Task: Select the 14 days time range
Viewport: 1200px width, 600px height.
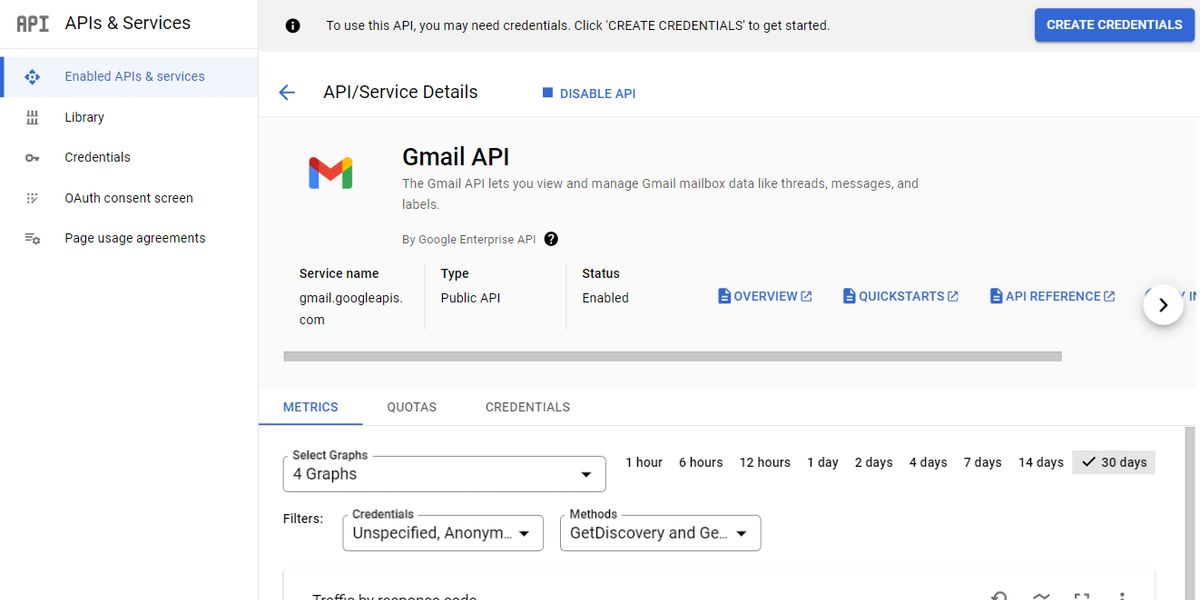Action: (x=1041, y=462)
